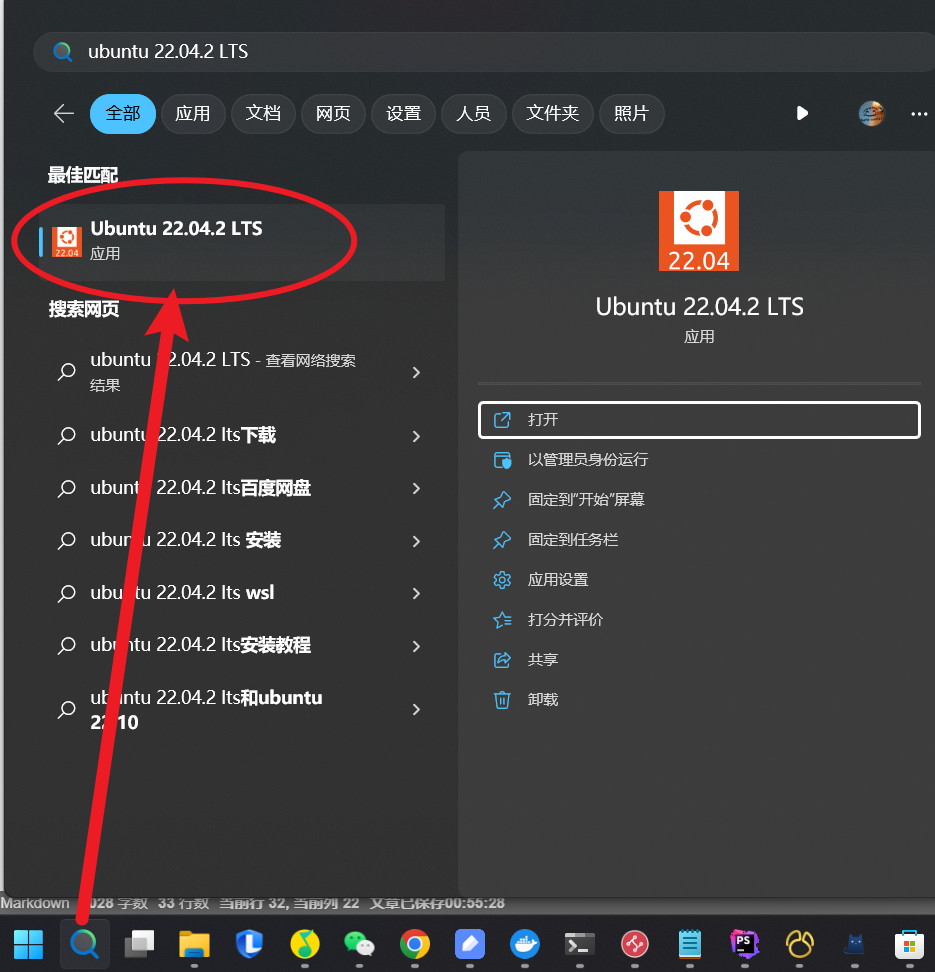Click the play icon near the avatar
The image size is (935, 972).
(802, 113)
